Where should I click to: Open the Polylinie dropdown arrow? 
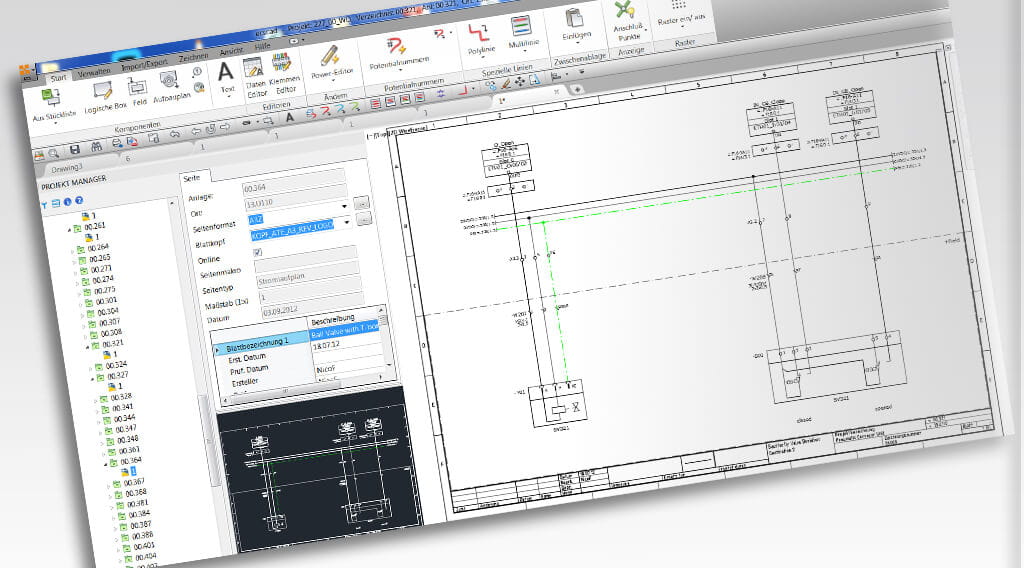tap(483, 57)
